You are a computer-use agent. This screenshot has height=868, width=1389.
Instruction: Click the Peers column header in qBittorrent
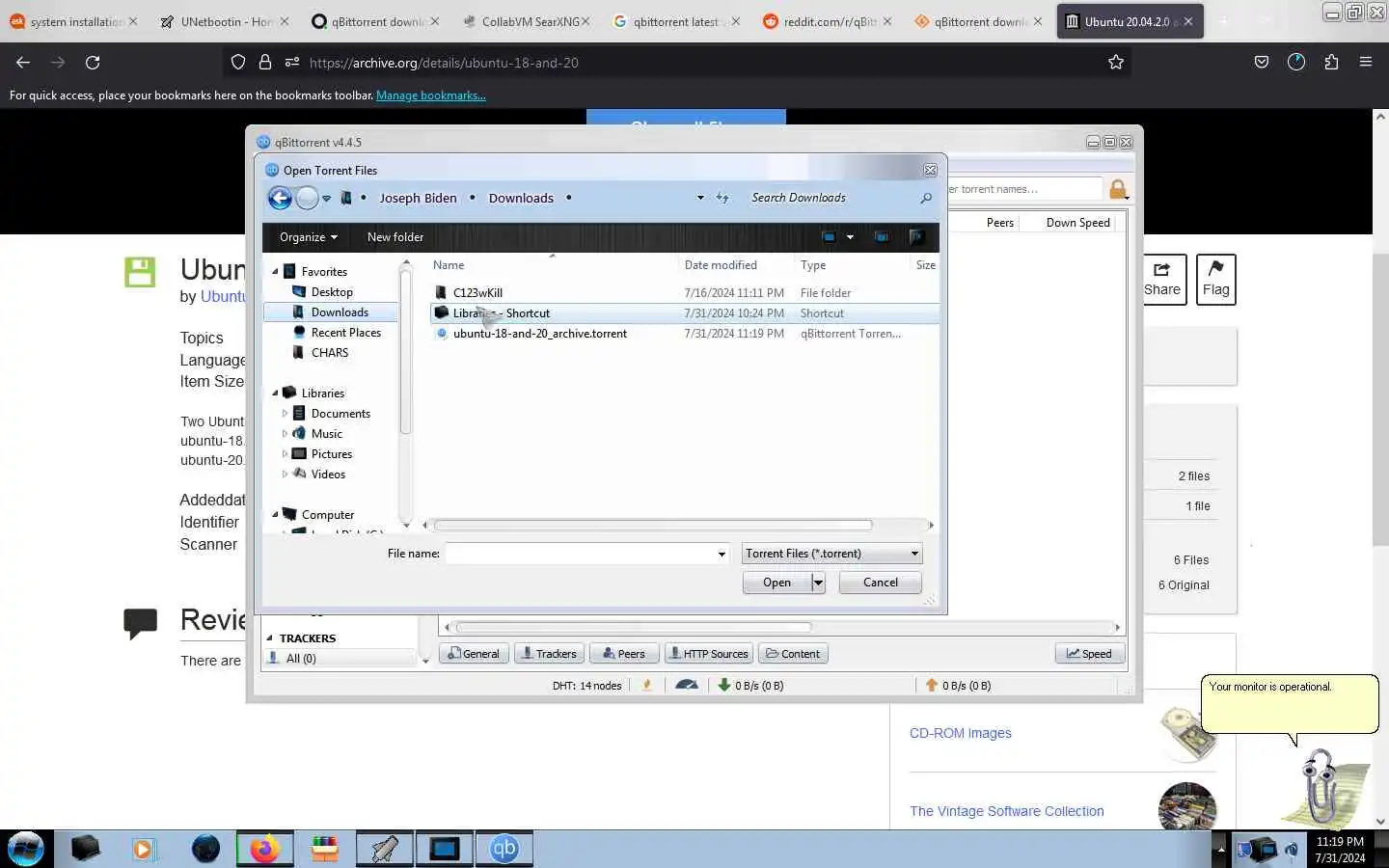click(999, 223)
